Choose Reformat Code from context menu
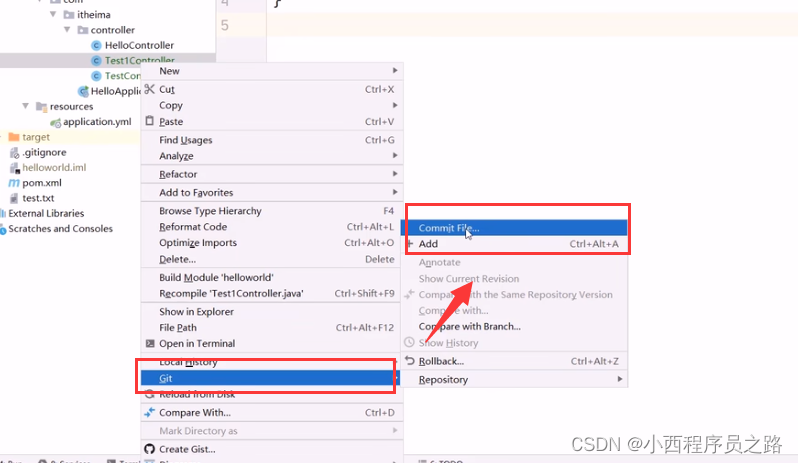 [272, 227]
